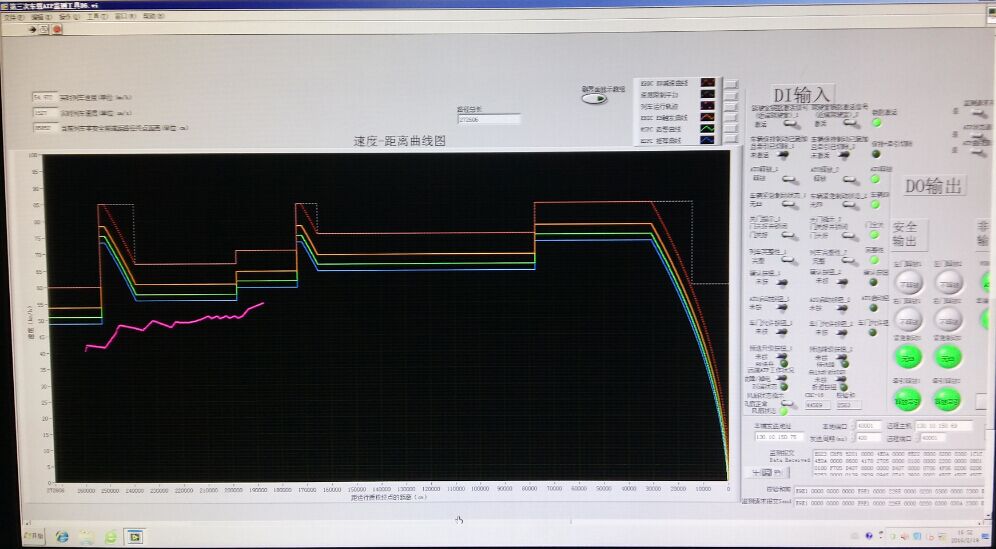Screen dimensions: 996x549
Task: Click the bottom-left green round output button
Action: [908, 398]
